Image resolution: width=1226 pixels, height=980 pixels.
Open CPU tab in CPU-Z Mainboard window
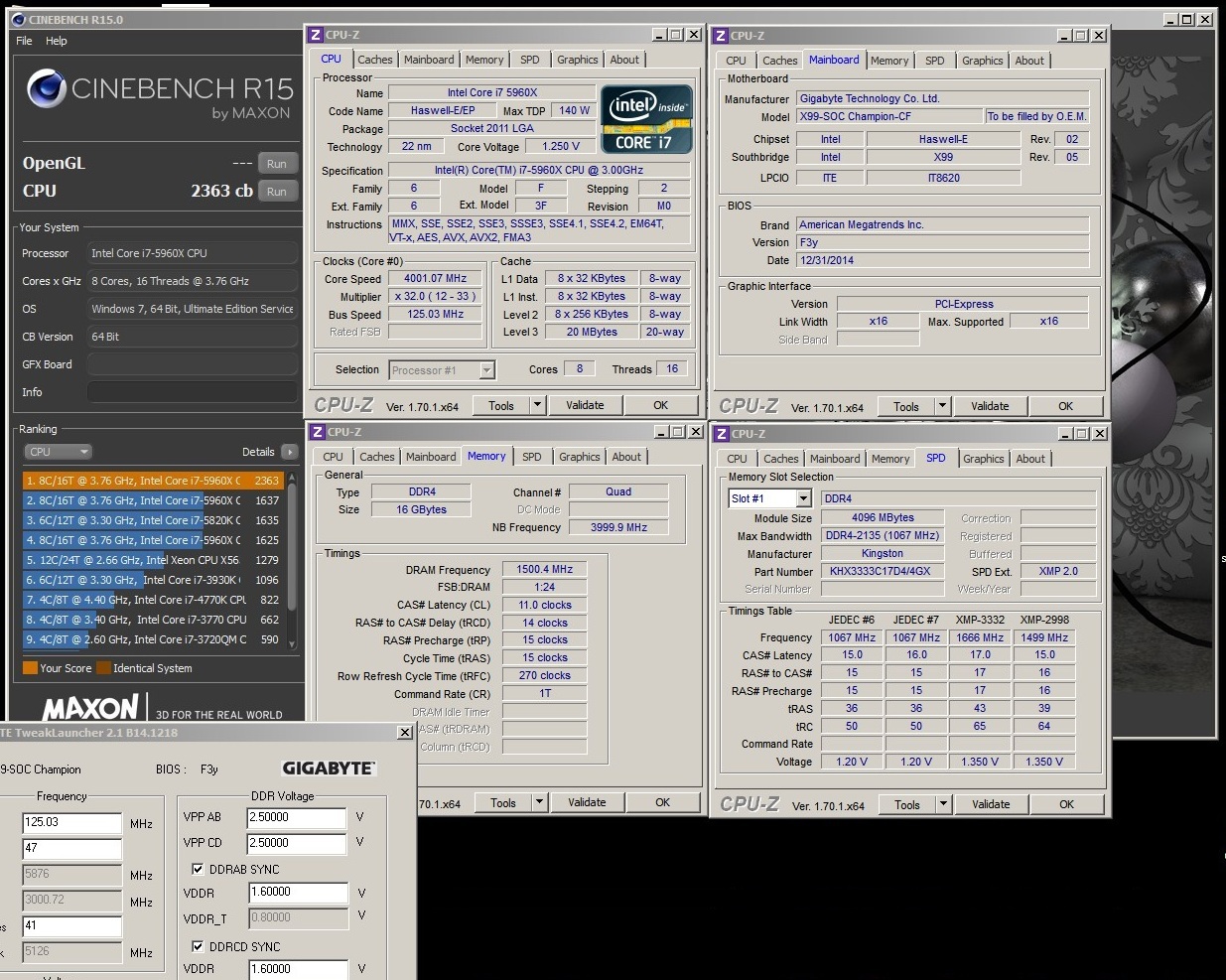pyautogui.click(x=736, y=61)
